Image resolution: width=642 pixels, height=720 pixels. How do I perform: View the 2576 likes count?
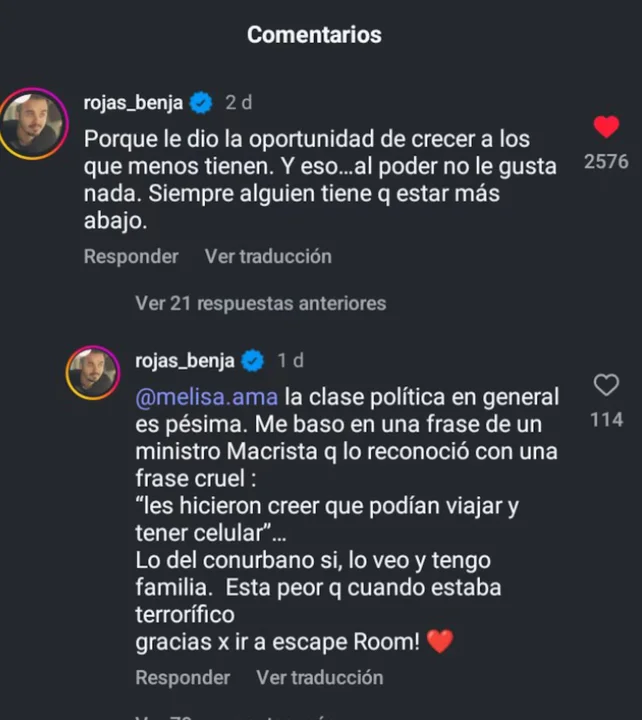point(606,161)
